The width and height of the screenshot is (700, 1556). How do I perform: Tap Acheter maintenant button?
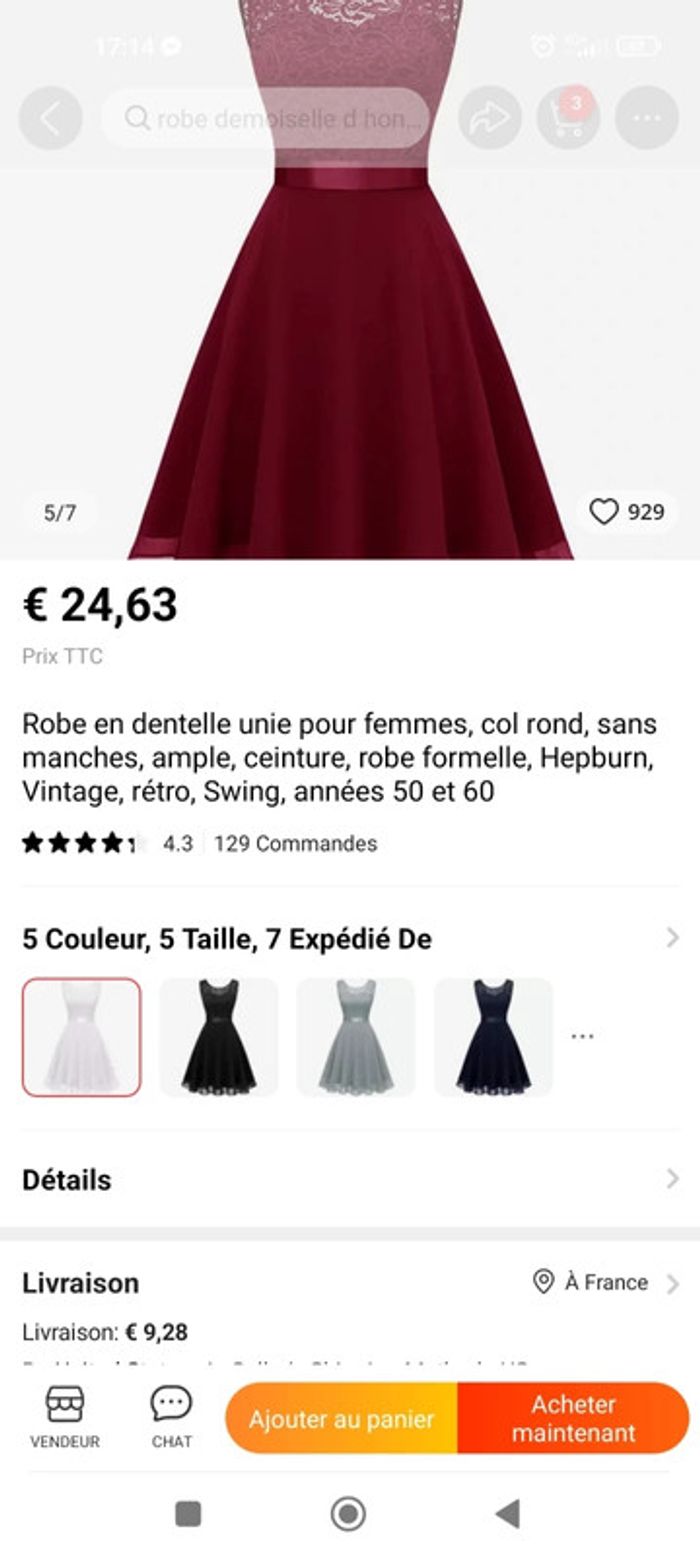click(x=573, y=1418)
